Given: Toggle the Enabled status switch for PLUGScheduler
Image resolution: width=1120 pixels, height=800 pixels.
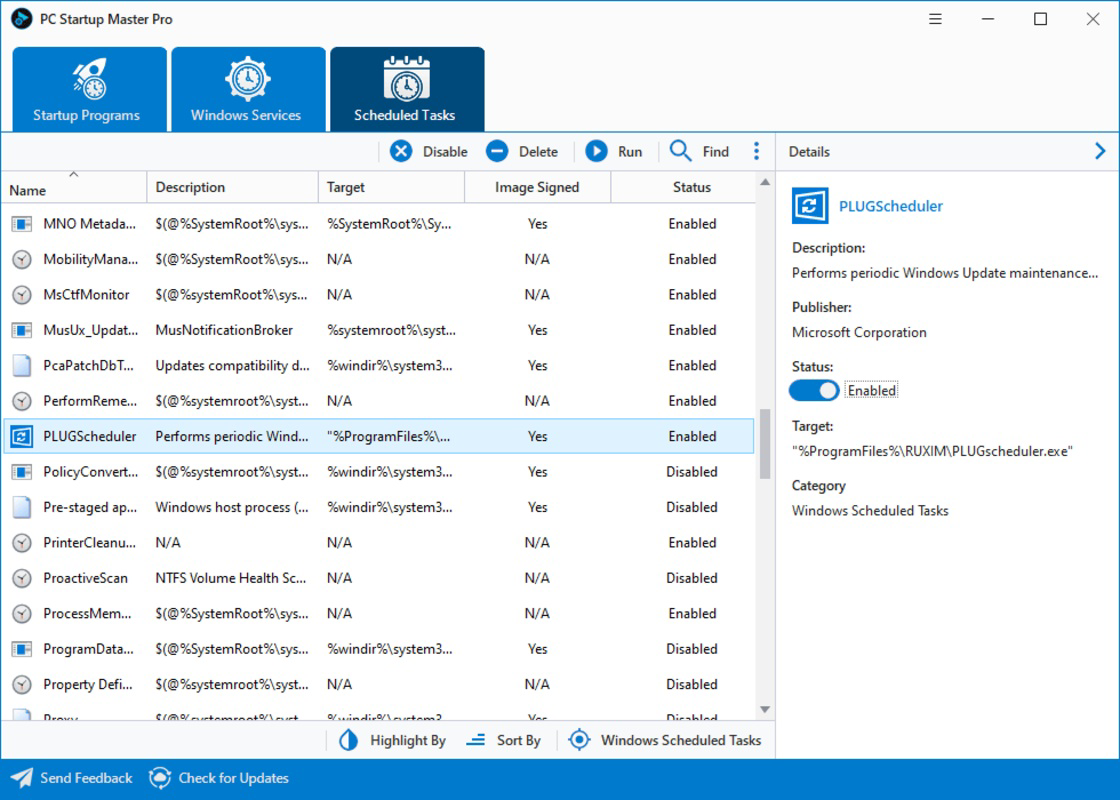Looking at the screenshot, I should pos(813,390).
